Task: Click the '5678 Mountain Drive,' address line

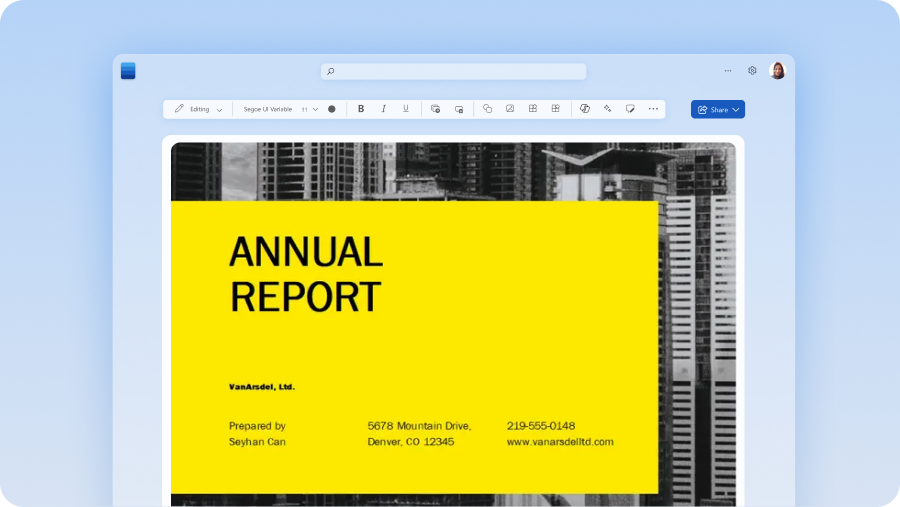Action: point(420,426)
